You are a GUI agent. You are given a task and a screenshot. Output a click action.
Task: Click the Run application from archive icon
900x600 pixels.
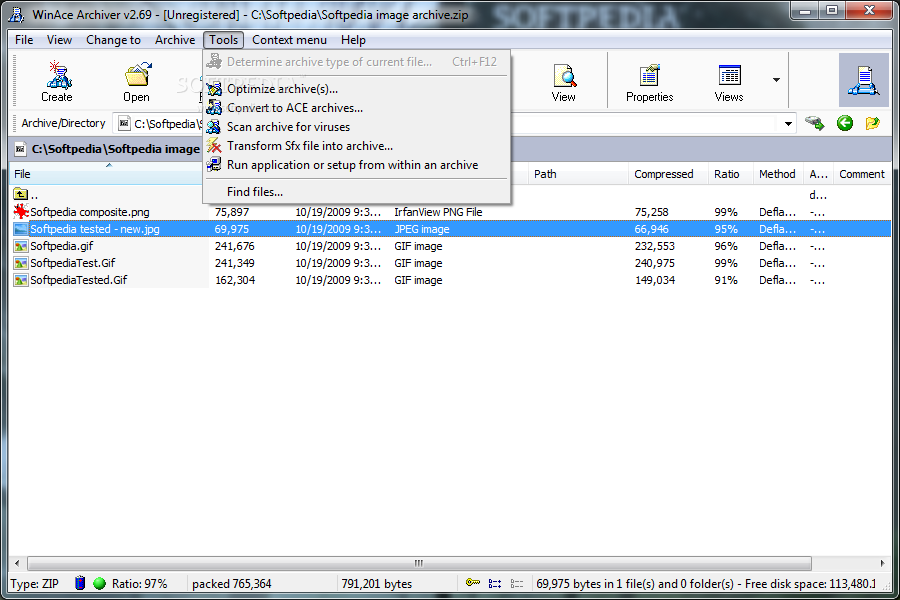(x=214, y=165)
